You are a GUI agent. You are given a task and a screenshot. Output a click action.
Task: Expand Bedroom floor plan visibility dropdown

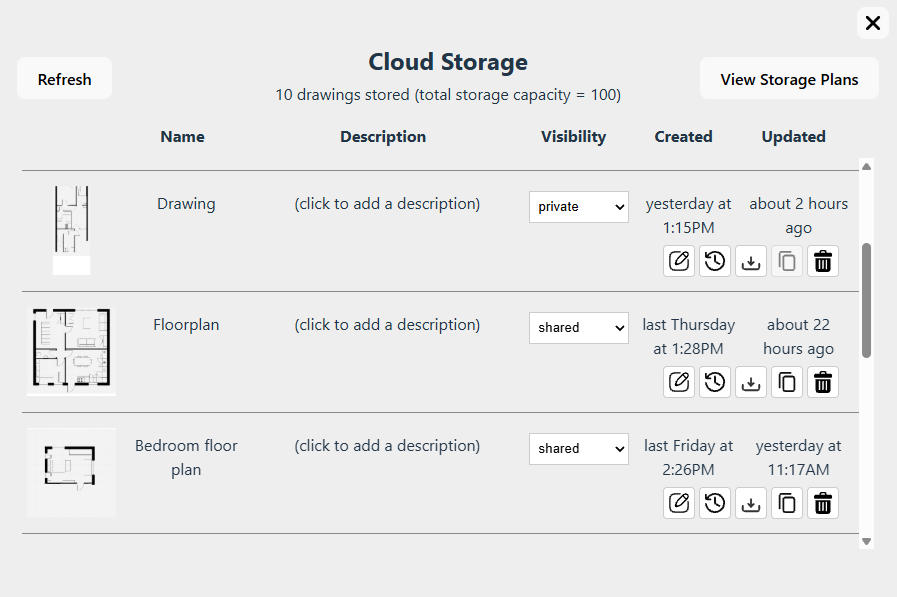(x=578, y=449)
